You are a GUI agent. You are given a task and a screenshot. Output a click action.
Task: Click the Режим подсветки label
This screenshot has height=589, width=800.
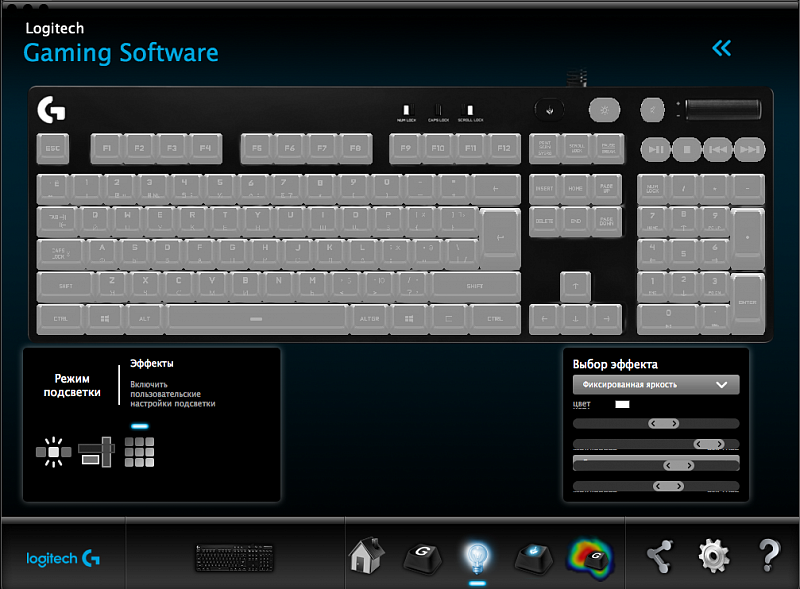[72, 385]
